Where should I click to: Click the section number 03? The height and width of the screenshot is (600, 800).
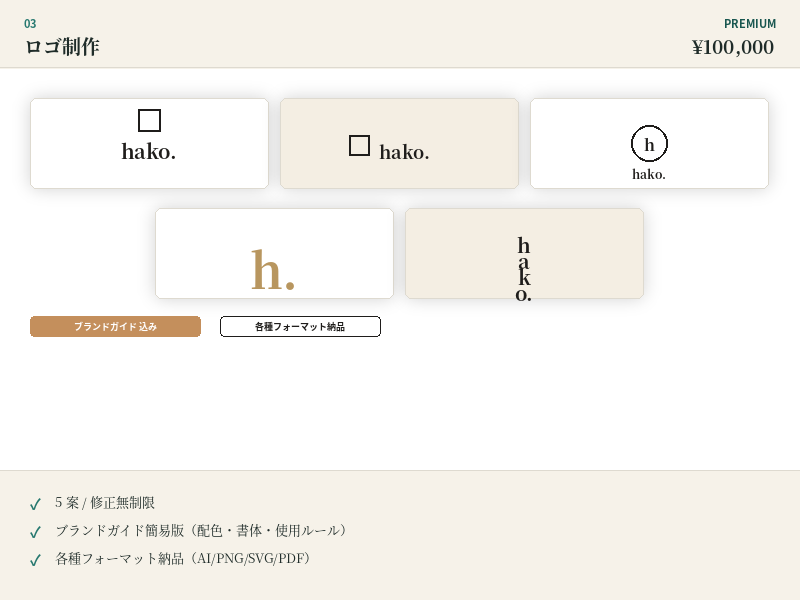(x=30, y=23)
